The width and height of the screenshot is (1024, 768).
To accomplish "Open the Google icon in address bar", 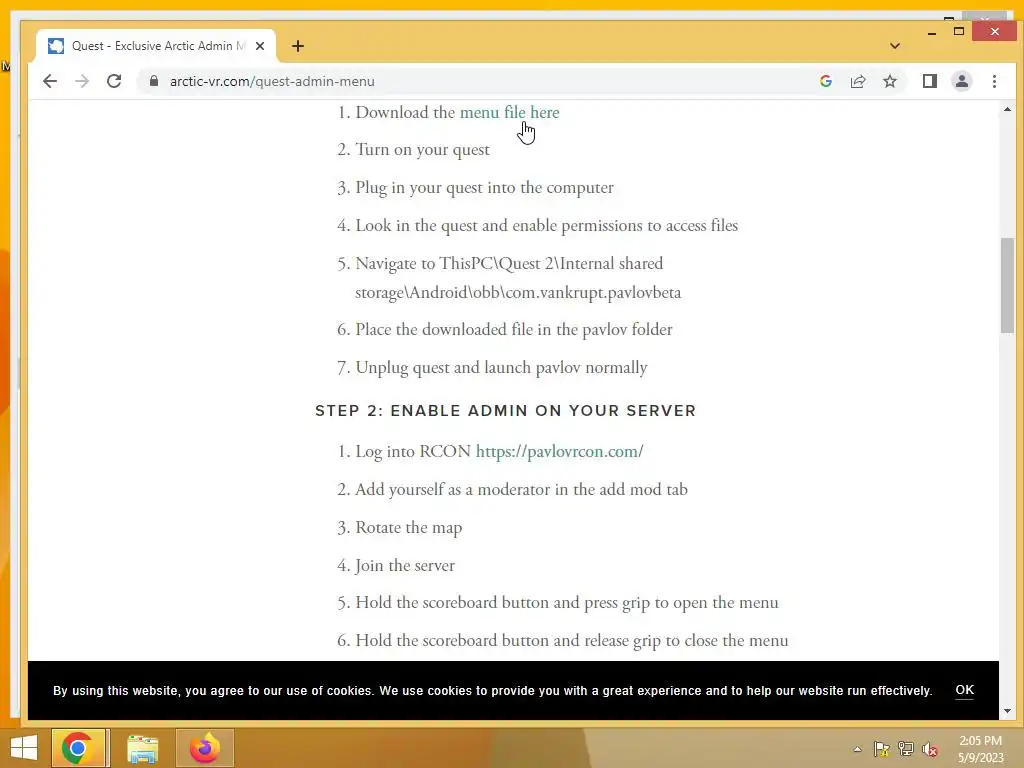I will click(x=826, y=81).
